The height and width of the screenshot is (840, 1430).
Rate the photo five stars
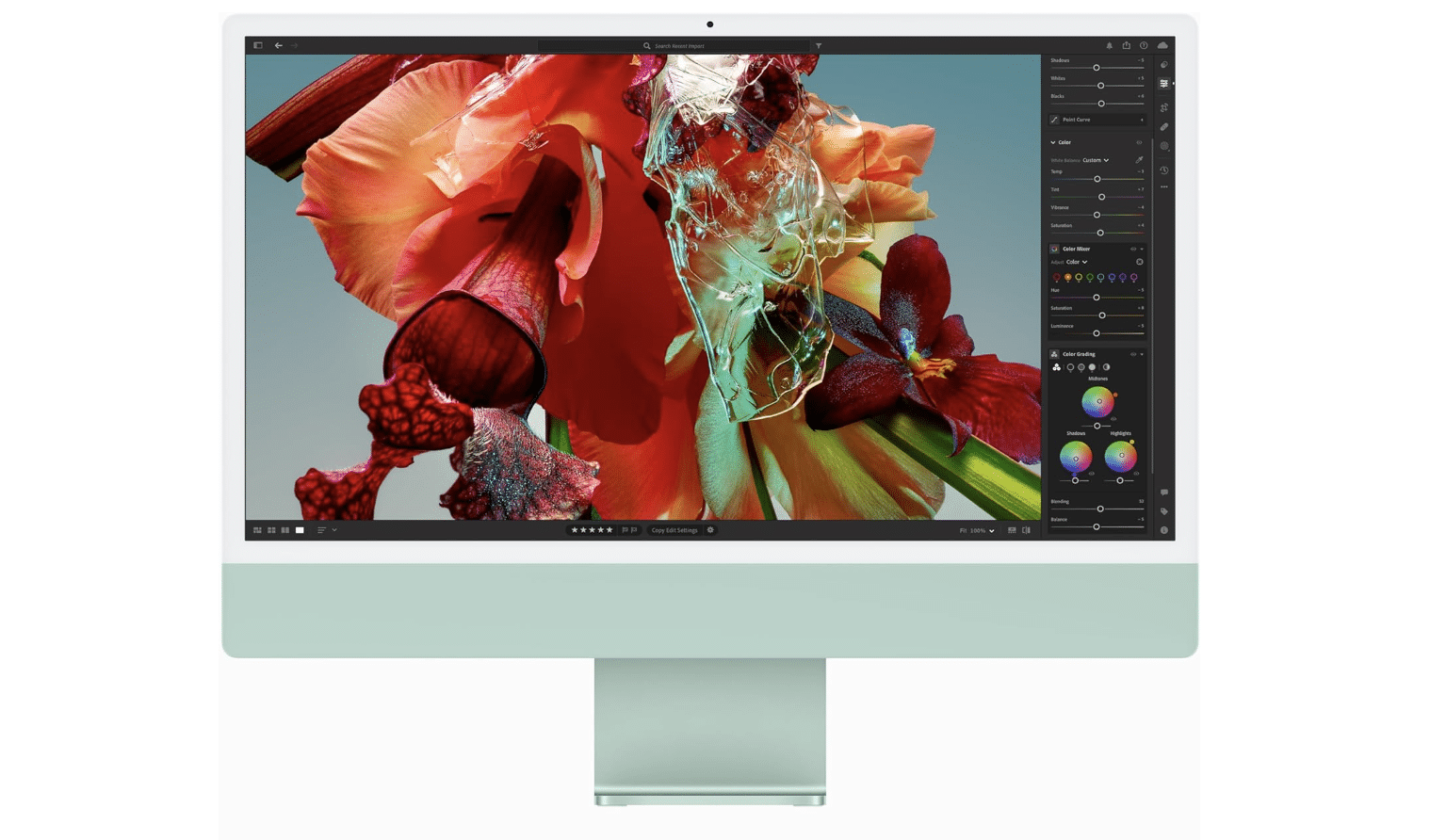[608, 529]
